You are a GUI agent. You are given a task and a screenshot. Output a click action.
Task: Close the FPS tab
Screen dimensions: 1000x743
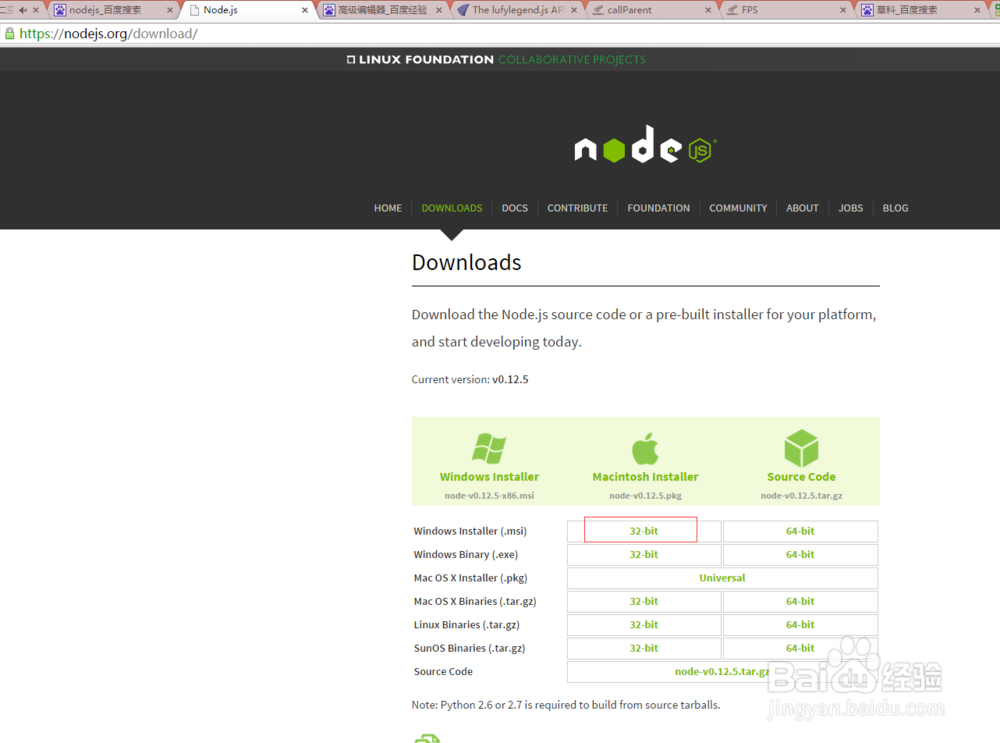point(843,10)
